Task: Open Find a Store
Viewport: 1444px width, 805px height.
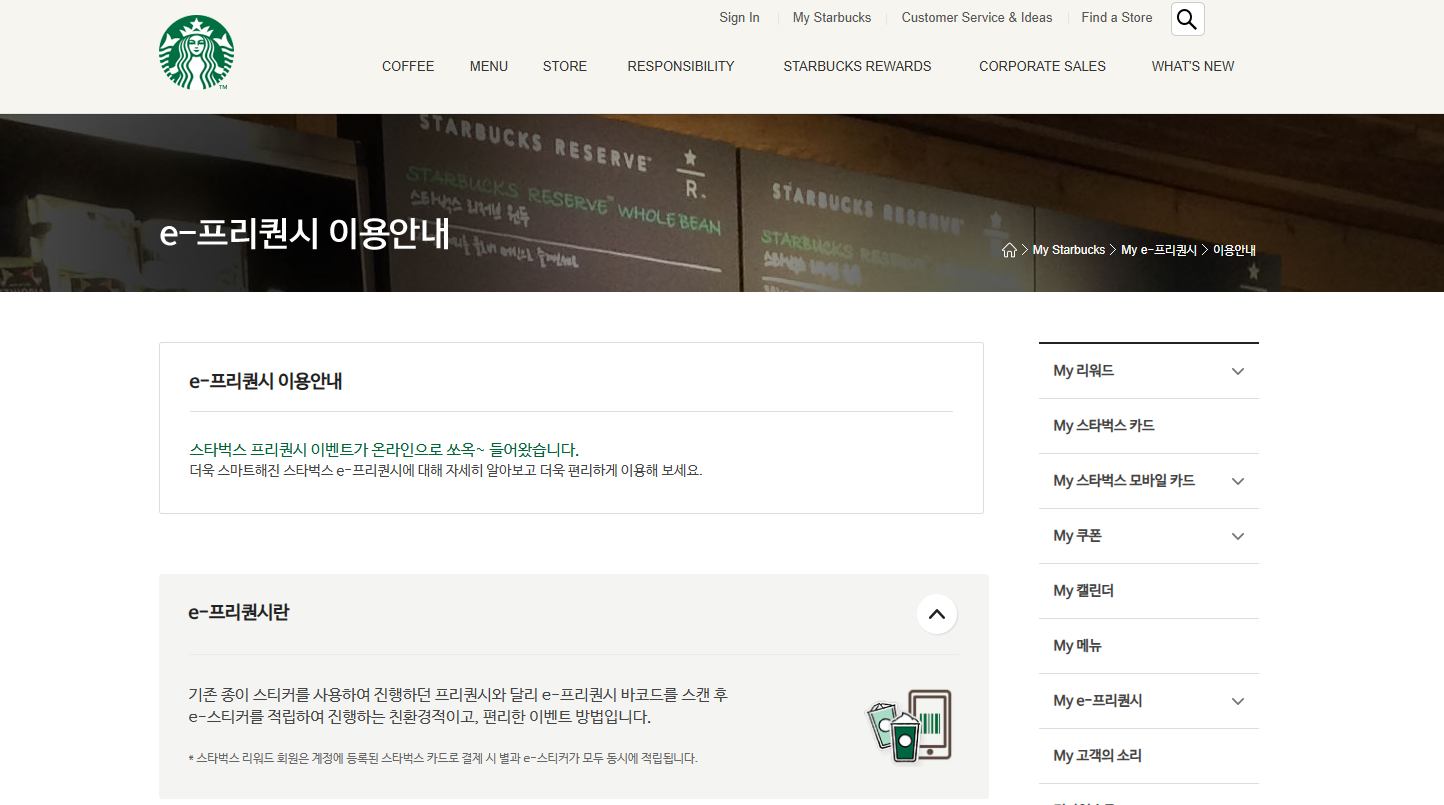Action: click(x=1116, y=17)
